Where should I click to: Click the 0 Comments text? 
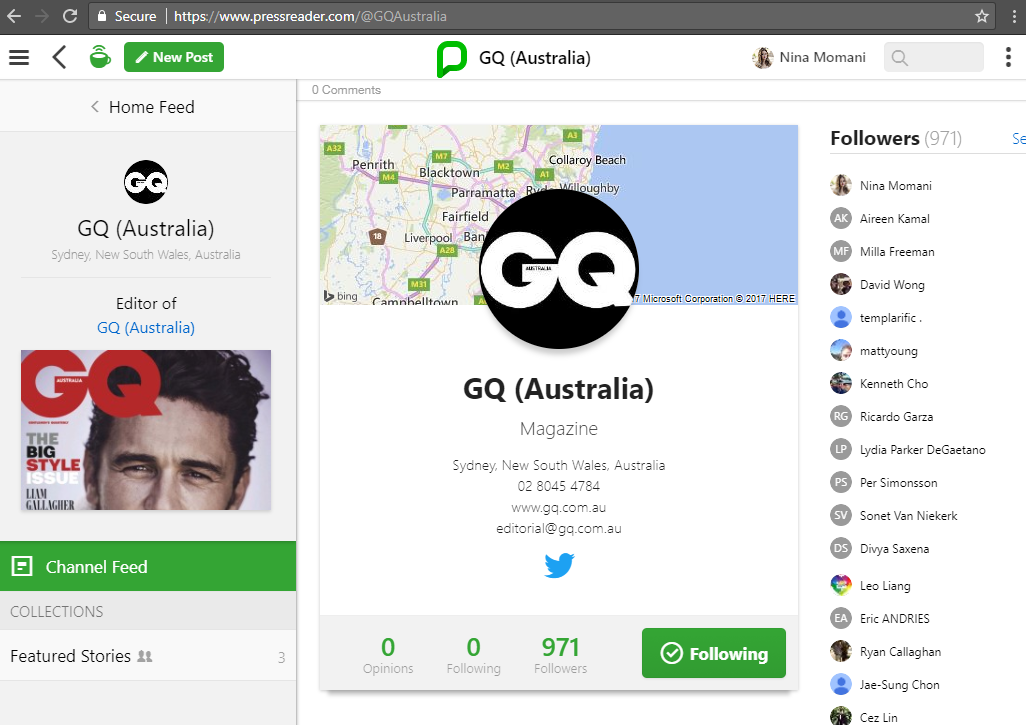click(346, 90)
